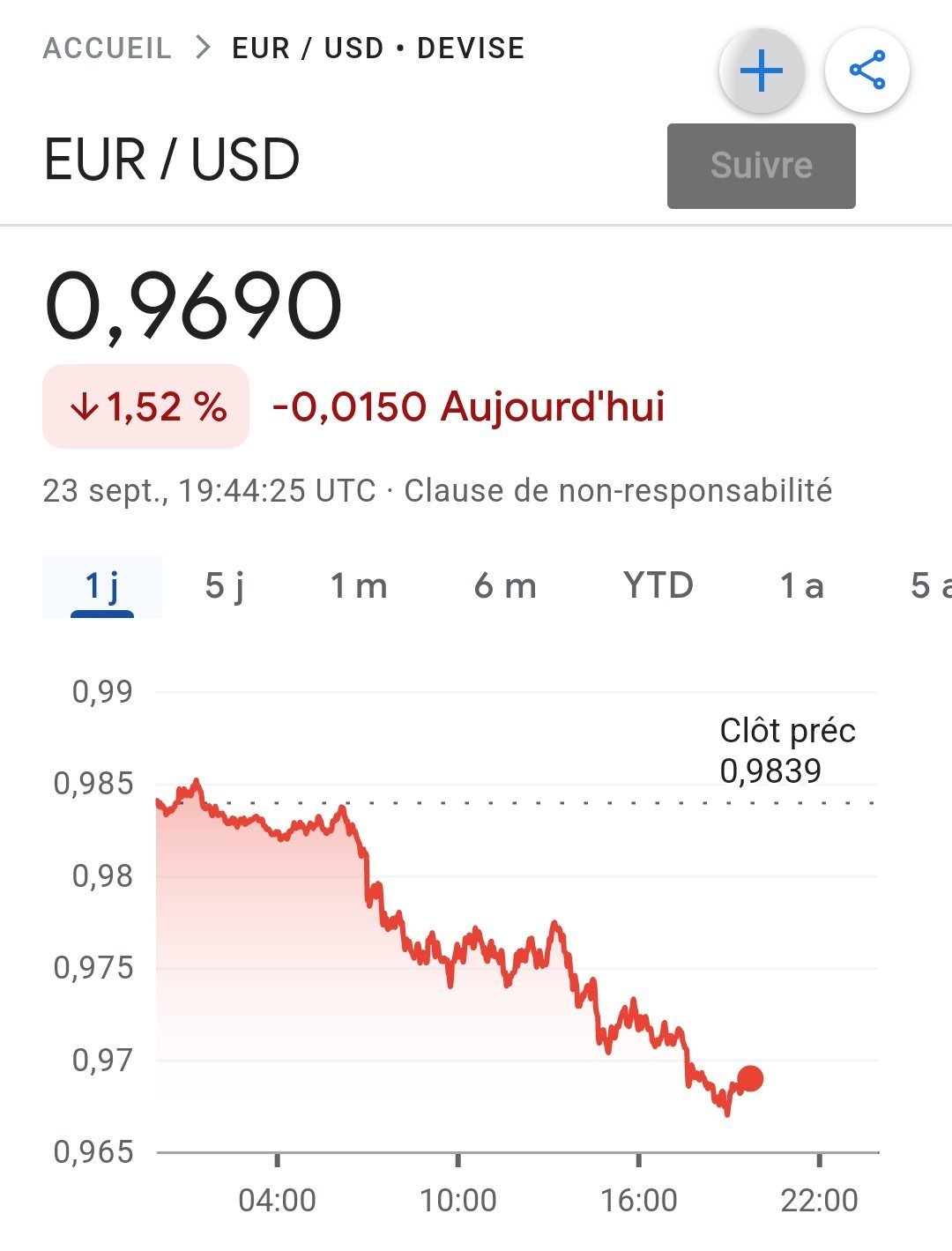Tap the blue plus add icon
The width and height of the screenshot is (952, 1251).
[762, 71]
